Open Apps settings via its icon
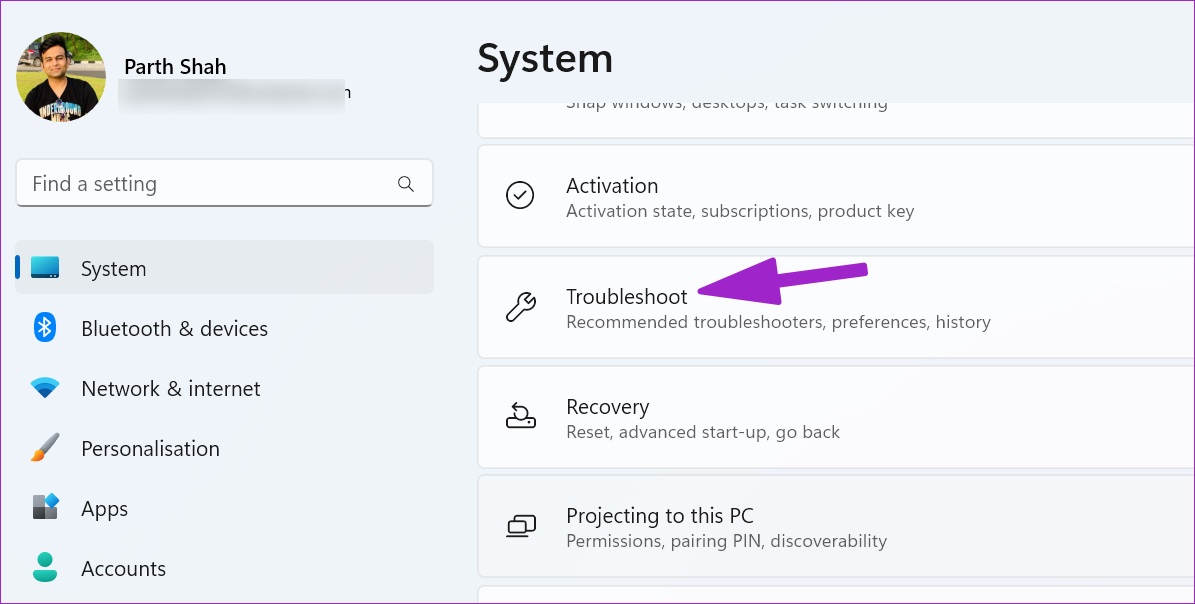1195x604 pixels. tap(41, 508)
